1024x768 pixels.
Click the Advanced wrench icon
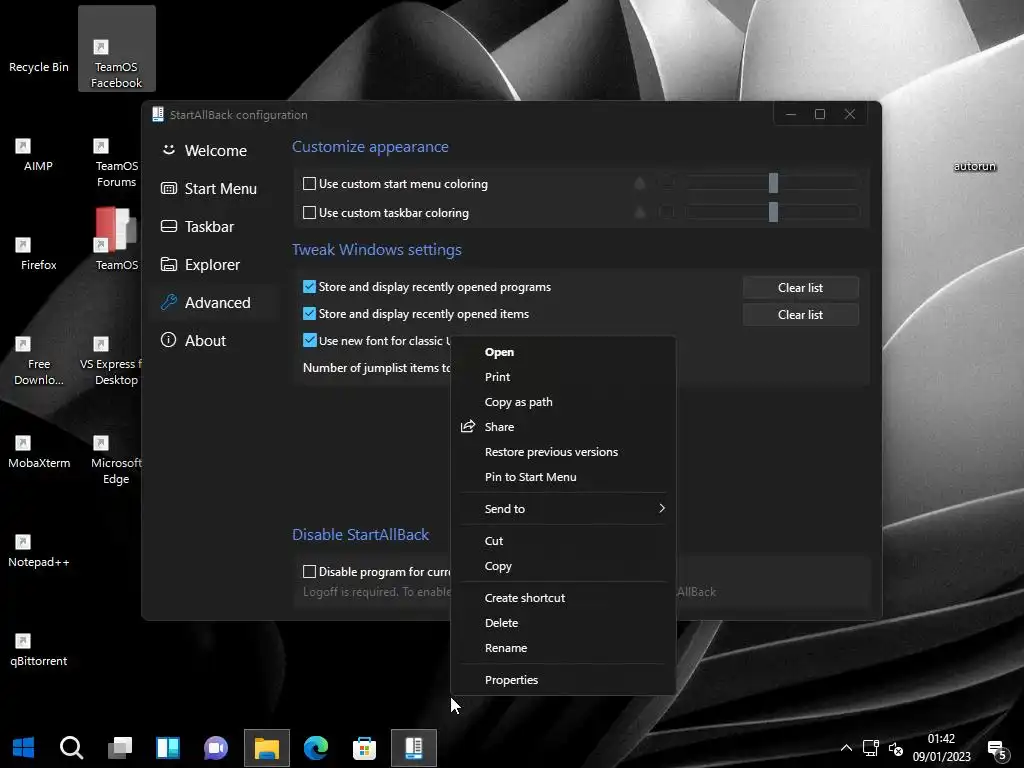pyautogui.click(x=168, y=302)
